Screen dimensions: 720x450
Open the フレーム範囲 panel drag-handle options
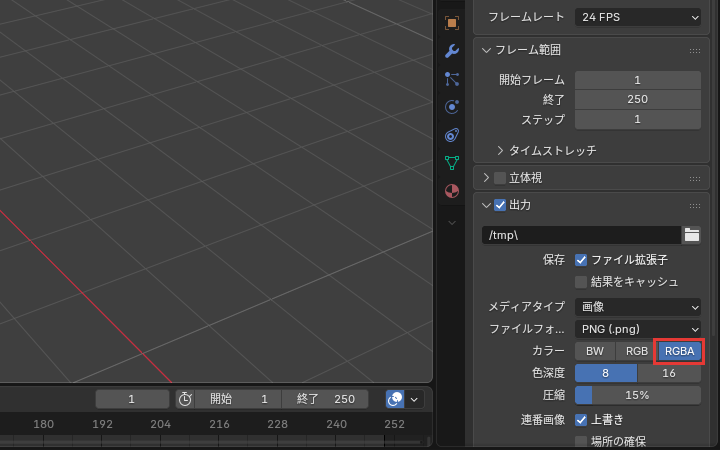pos(695,51)
